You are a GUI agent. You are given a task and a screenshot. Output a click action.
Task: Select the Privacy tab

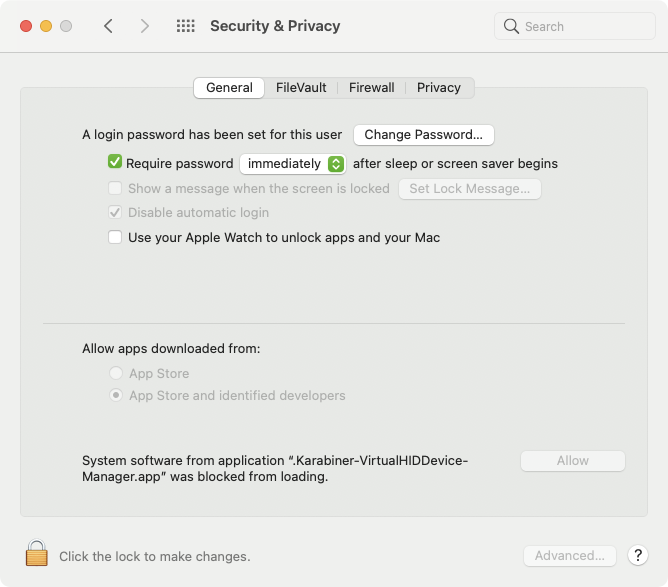(439, 88)
